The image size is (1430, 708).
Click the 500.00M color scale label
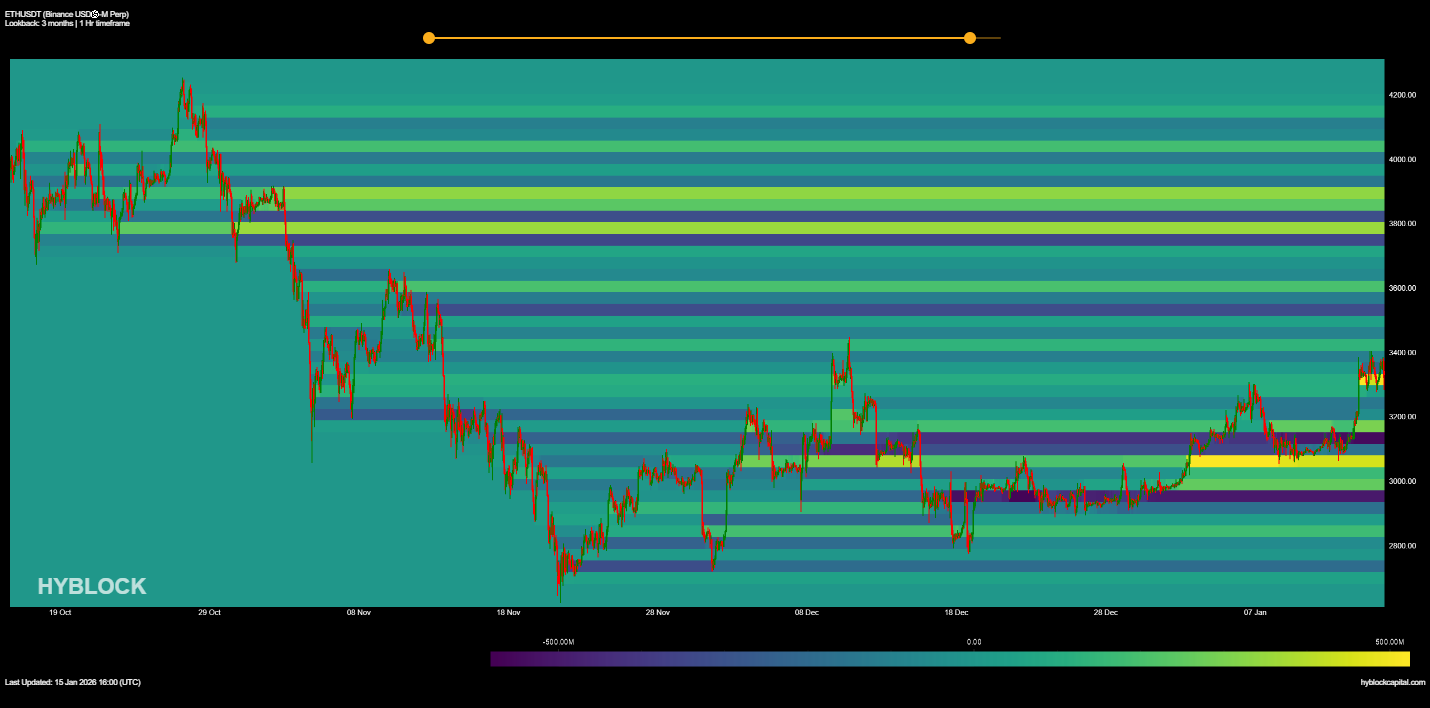pos(1390,642)
